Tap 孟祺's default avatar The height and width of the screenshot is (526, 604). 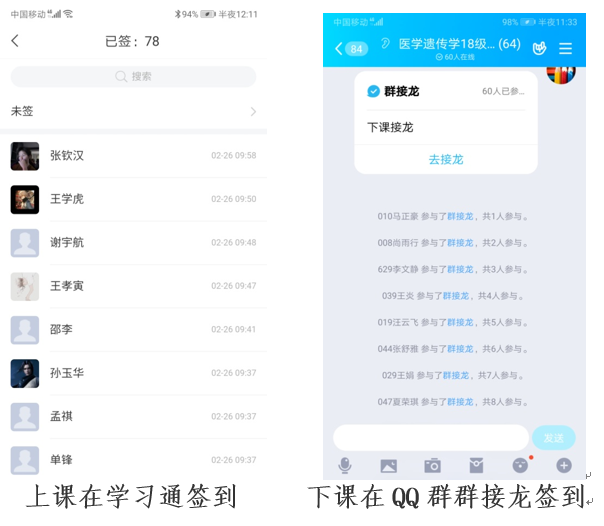pyautogui.click(x=25, y=417)
